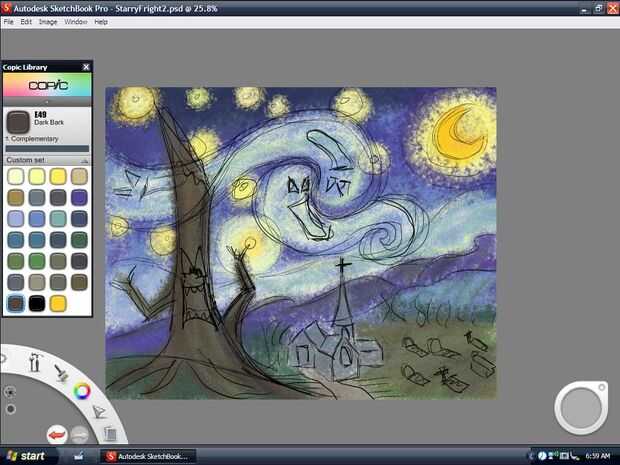Click the 'Custom set' header label
The width and height of the screenshot is (620, 465).
25,160
